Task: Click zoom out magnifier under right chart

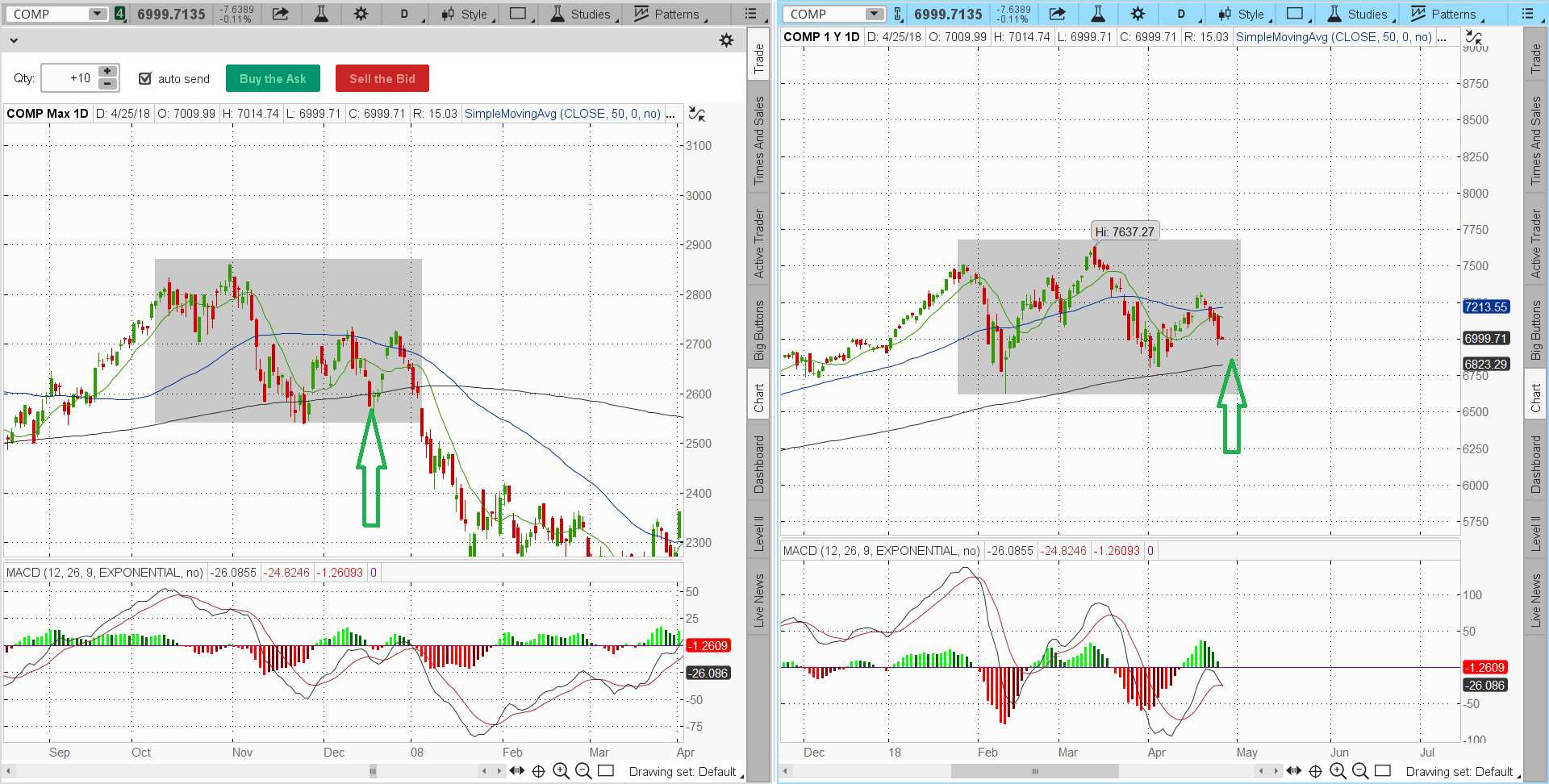Action: [1359, 771]
